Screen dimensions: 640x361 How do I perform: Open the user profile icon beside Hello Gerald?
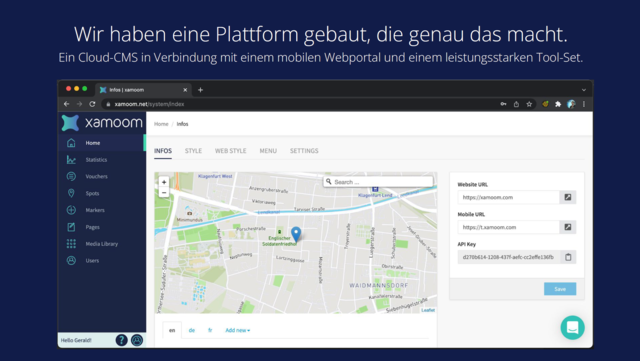(x=137, y=340)
